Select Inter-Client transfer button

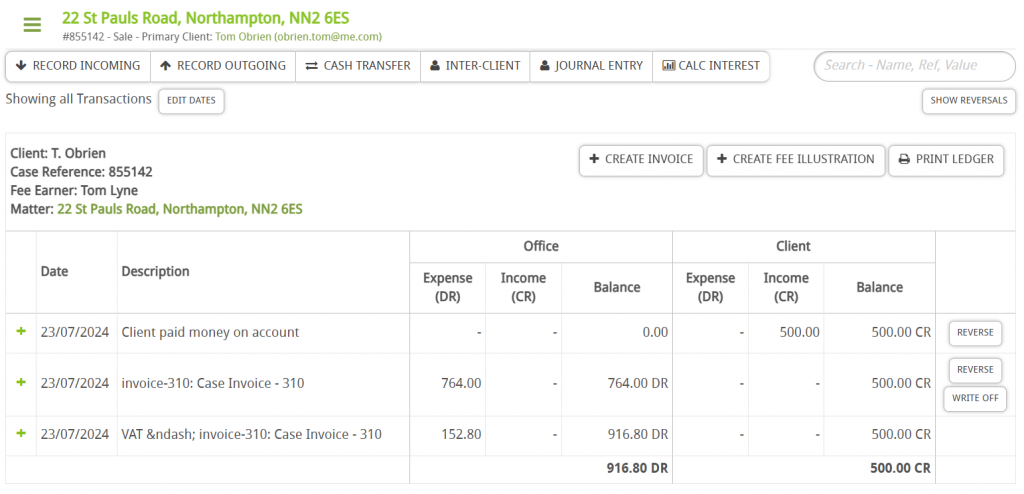point(475,66)
